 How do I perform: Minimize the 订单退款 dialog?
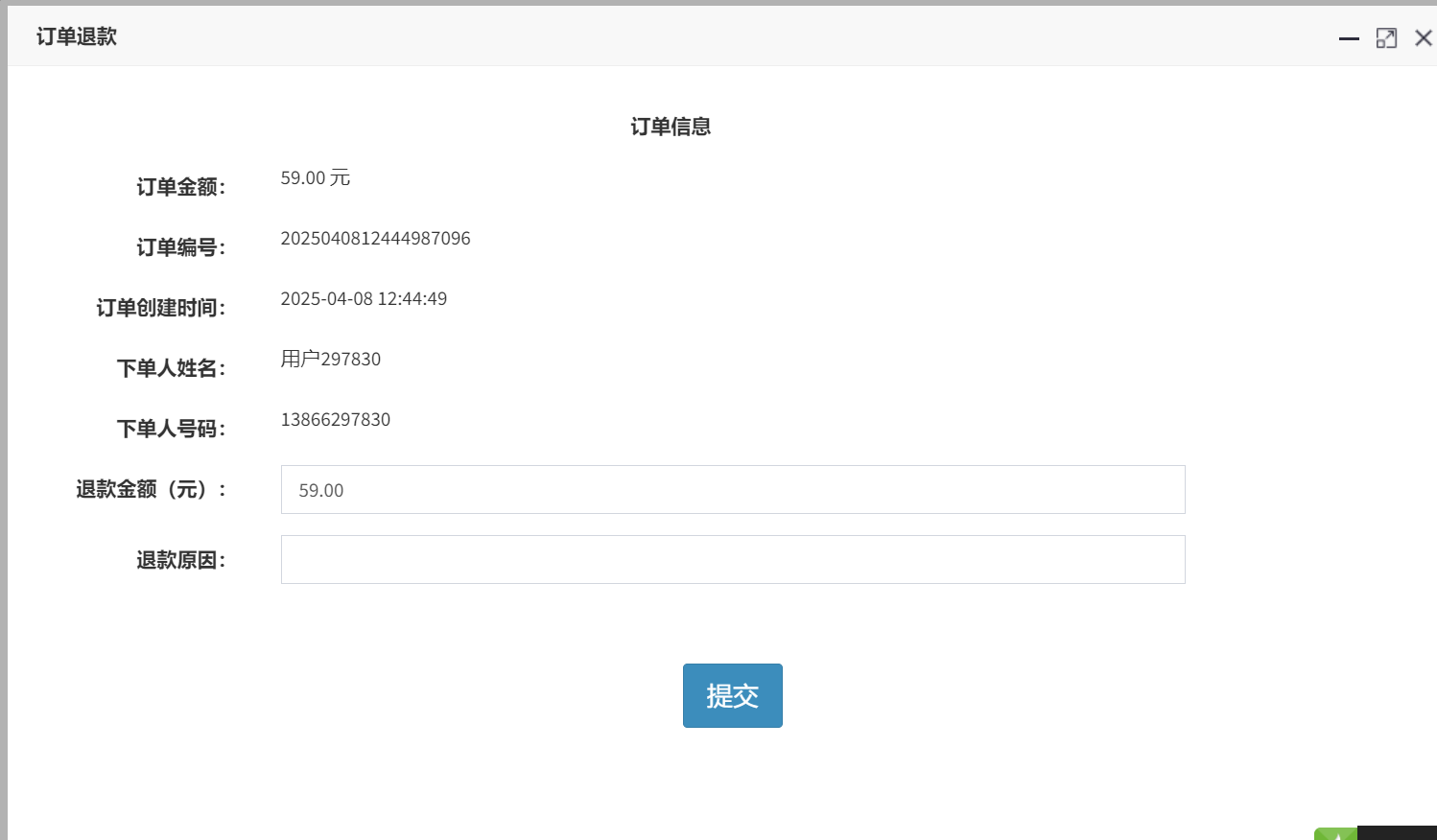tap(1349, 38)
